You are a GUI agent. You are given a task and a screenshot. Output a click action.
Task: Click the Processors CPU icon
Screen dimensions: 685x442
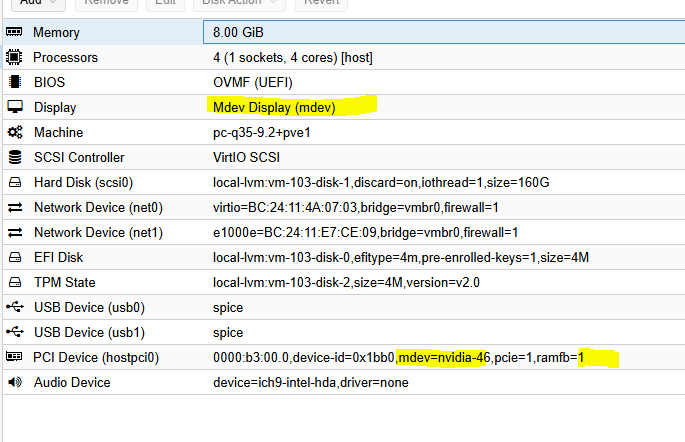click(x=15, y=58)
